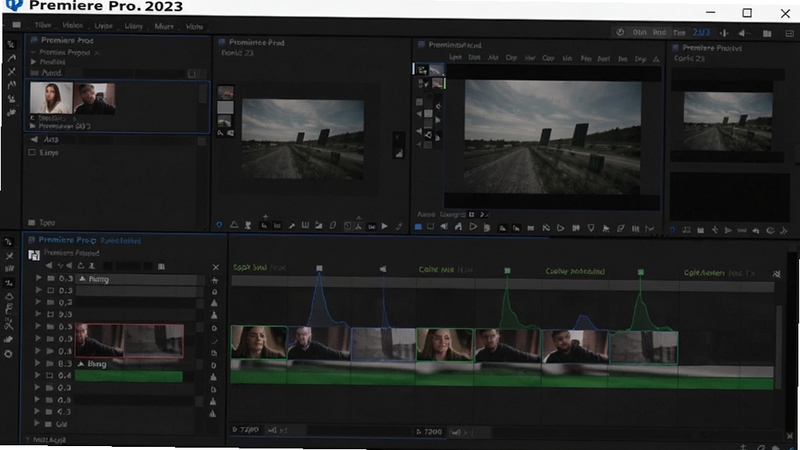Select the first woman clip in the timeline

[x=259, y=343]
